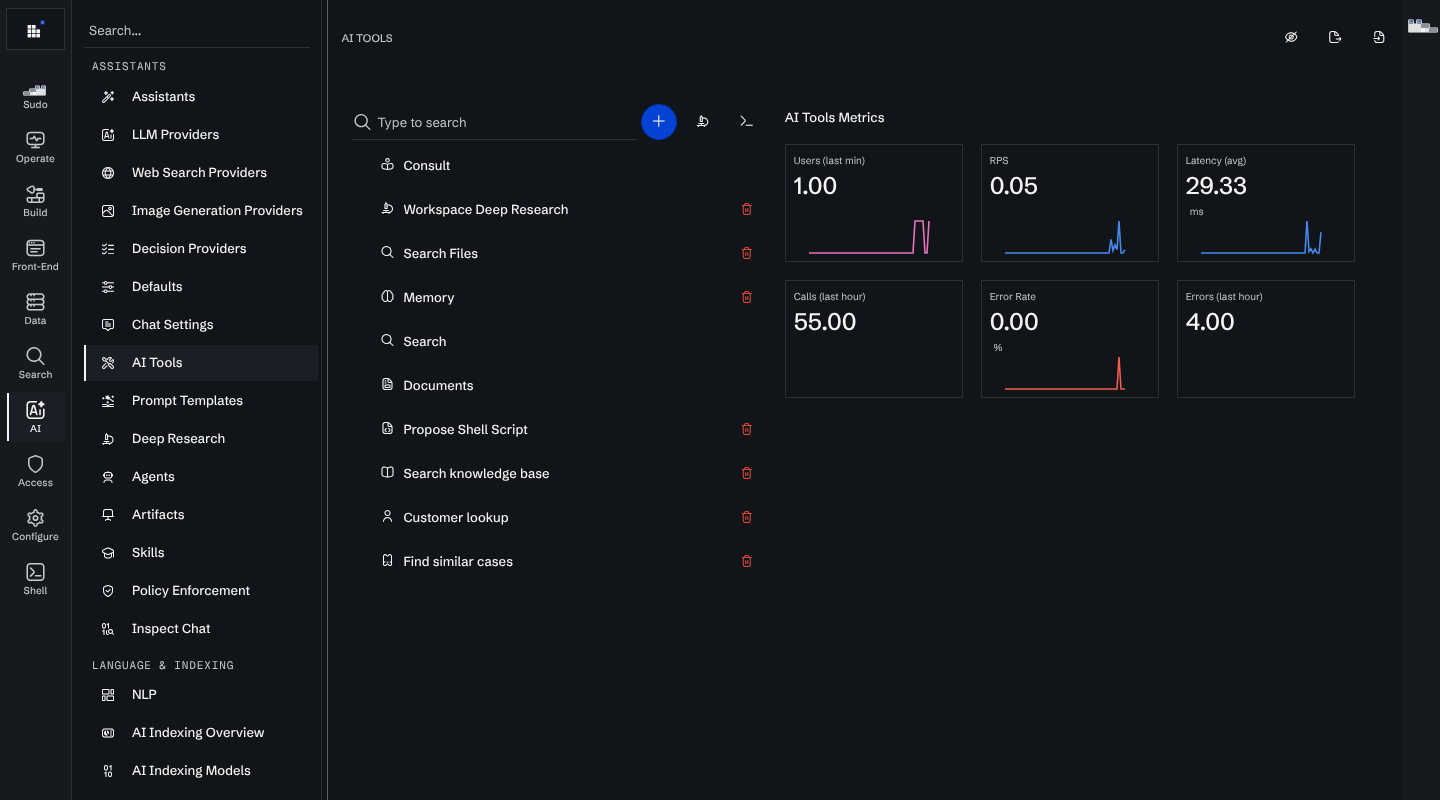Open Image Generation Providers page
Screen dimensions: 1440x800
click(201, 211)
